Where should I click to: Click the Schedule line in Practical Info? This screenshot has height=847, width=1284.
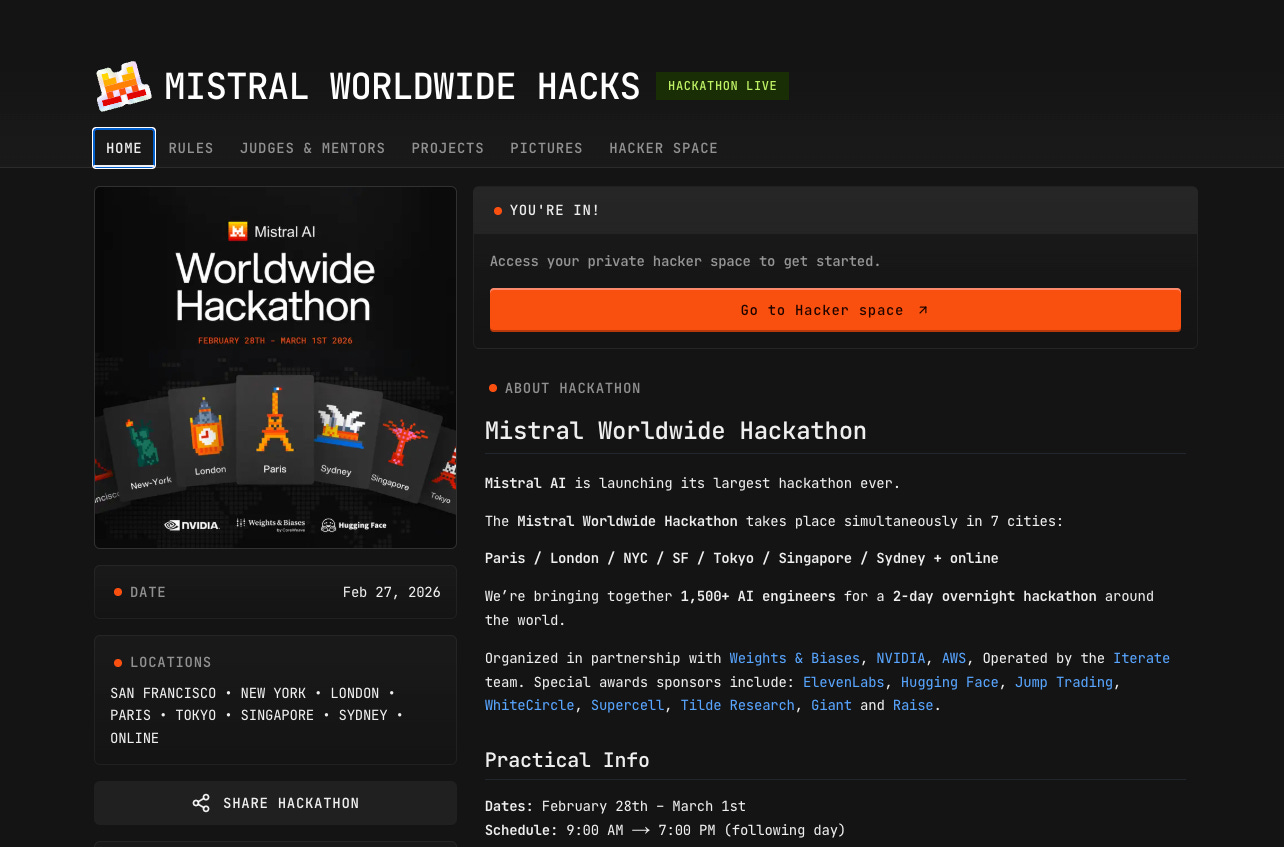coord(665,830)
